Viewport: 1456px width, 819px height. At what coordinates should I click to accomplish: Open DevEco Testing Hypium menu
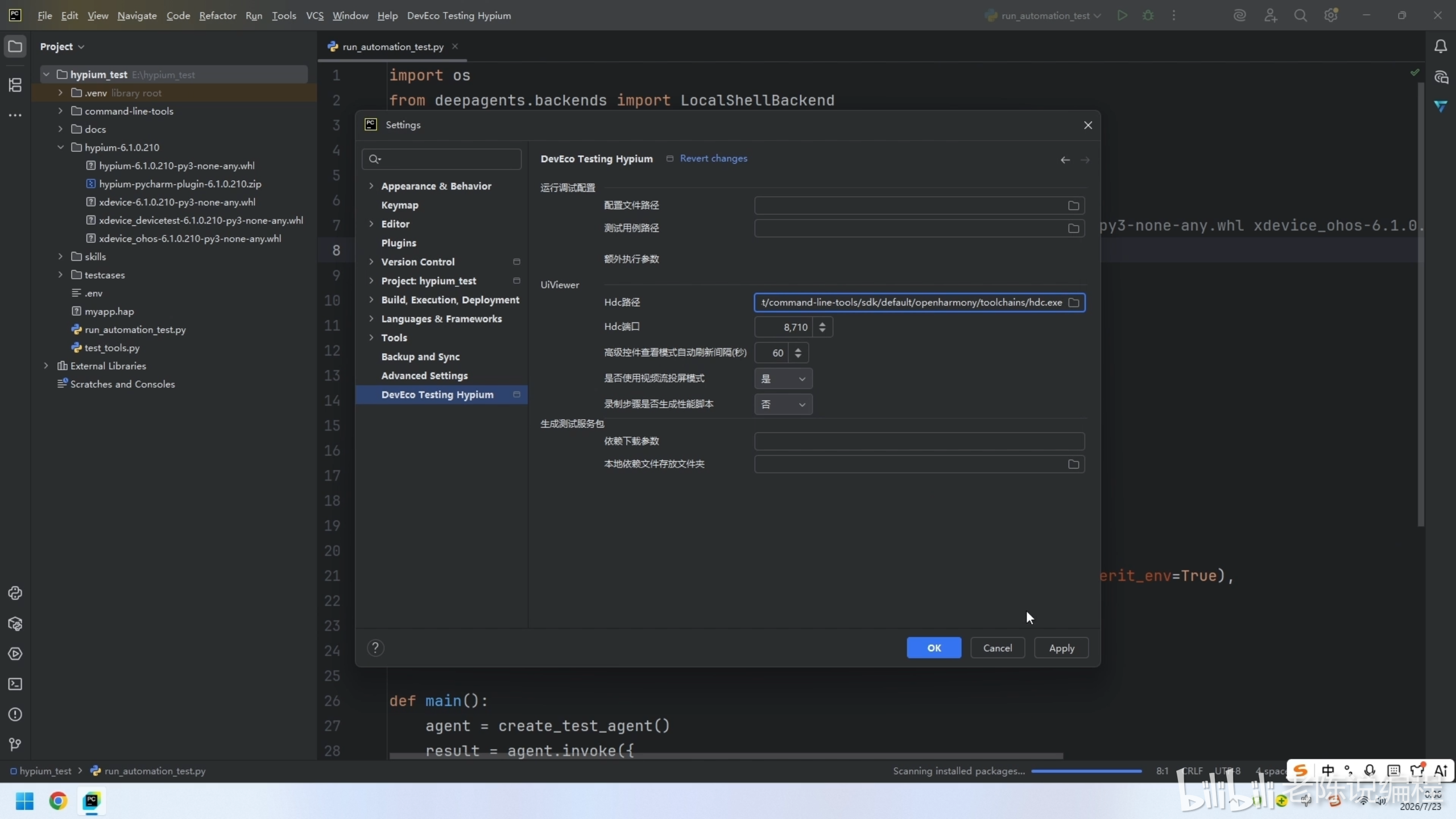(x=459, y=16)
